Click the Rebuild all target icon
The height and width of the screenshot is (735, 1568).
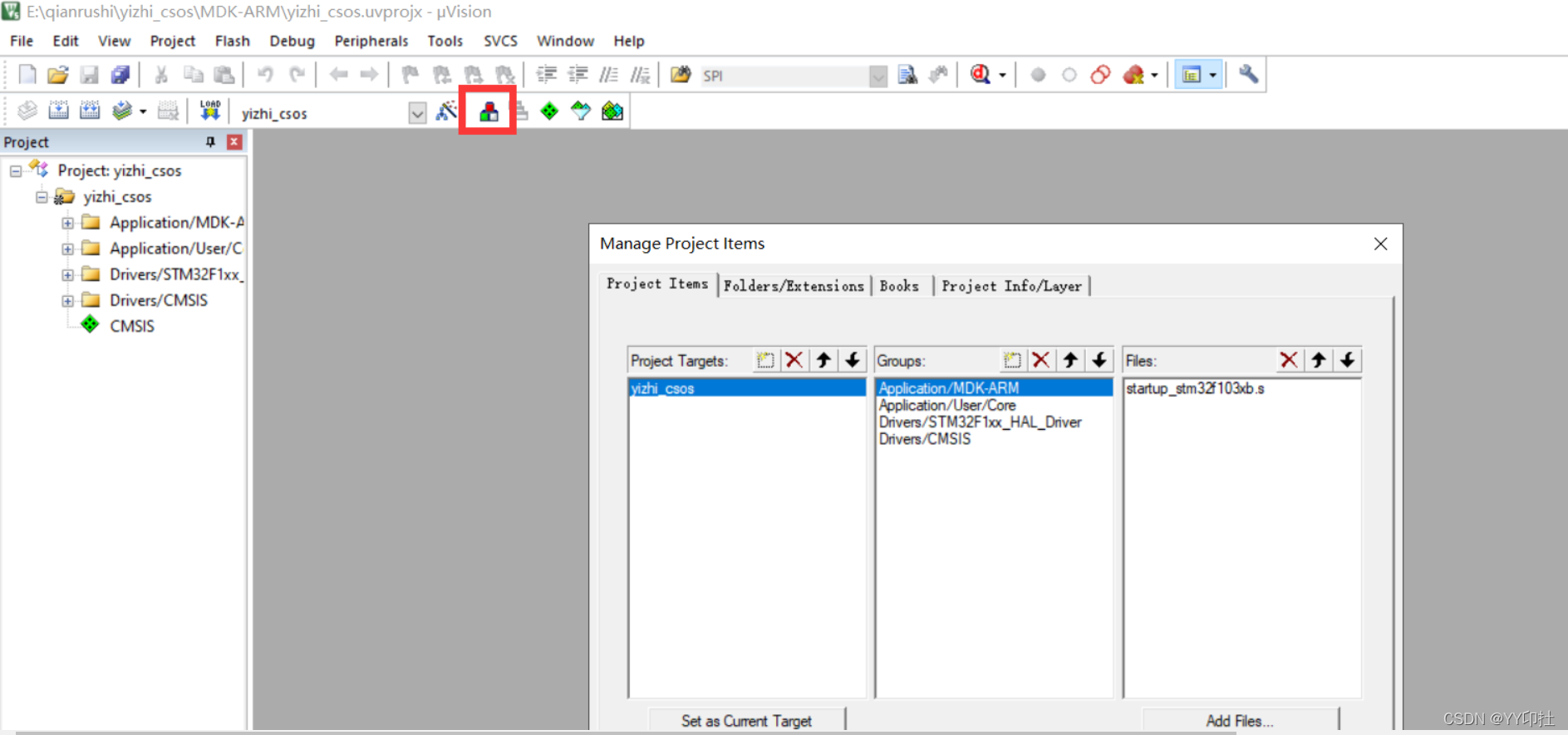(90, 111)
